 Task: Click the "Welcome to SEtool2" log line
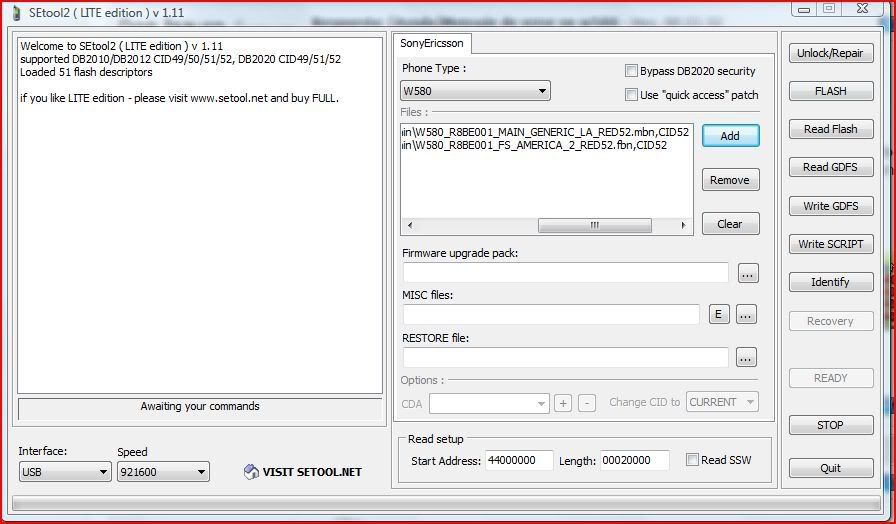click(121, 46)
